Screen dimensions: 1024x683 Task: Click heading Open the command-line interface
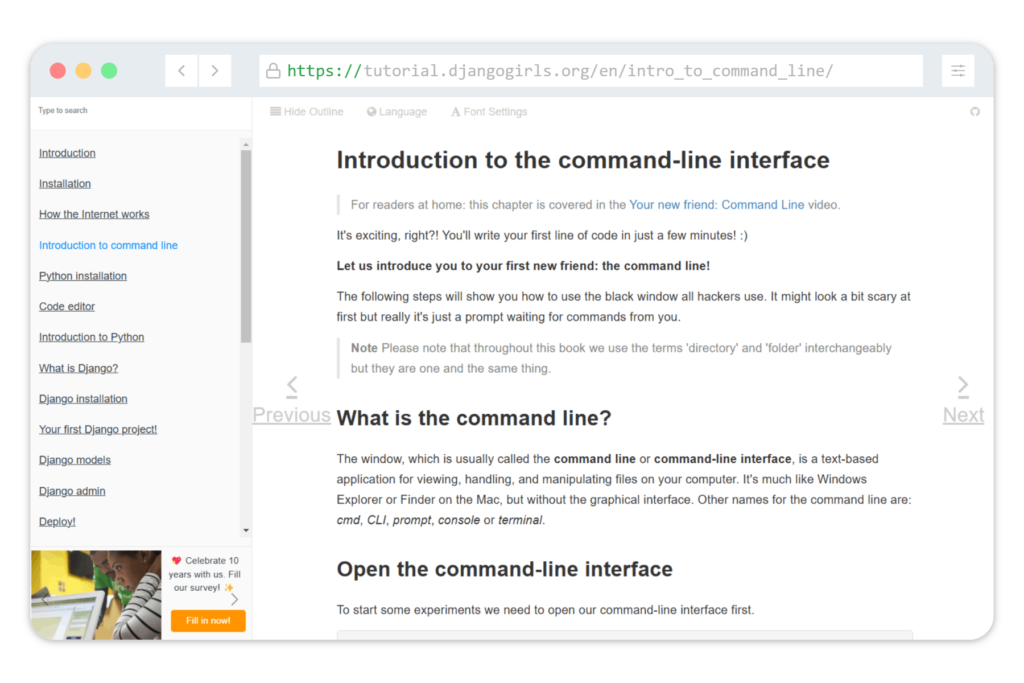(x=505, y=569)
